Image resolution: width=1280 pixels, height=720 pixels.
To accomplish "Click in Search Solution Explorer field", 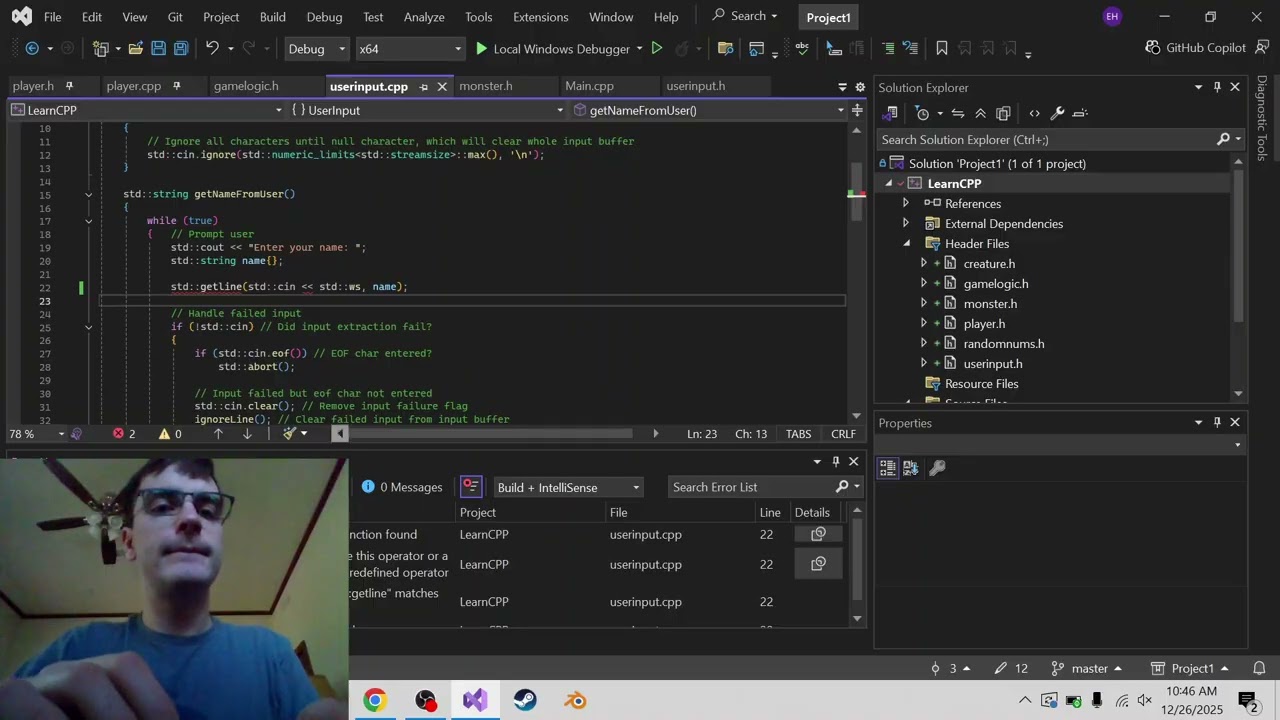I will point(1047,140).
